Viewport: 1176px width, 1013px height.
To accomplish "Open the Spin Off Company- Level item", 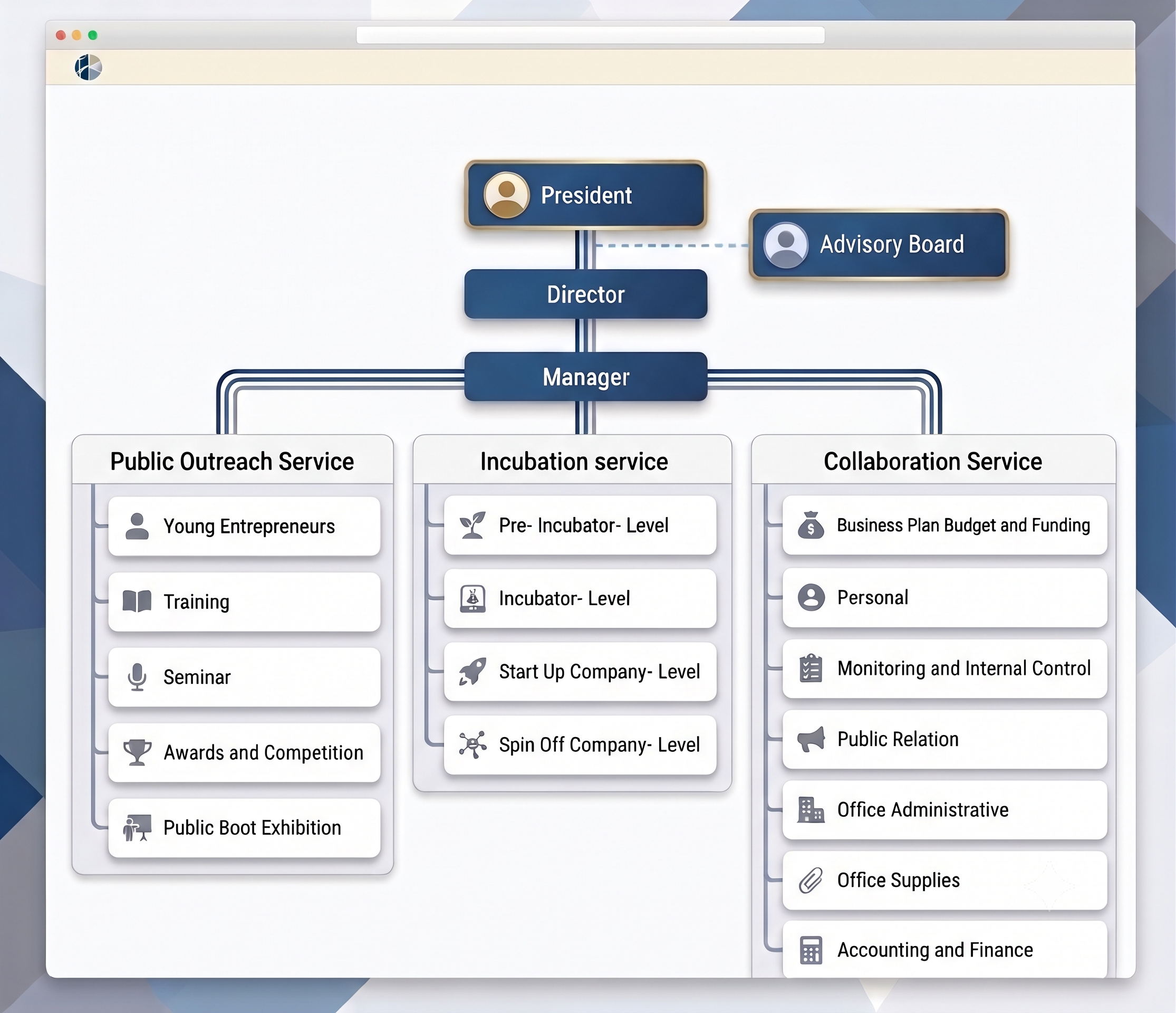I will pyautogui.click(x=580, y=744).
